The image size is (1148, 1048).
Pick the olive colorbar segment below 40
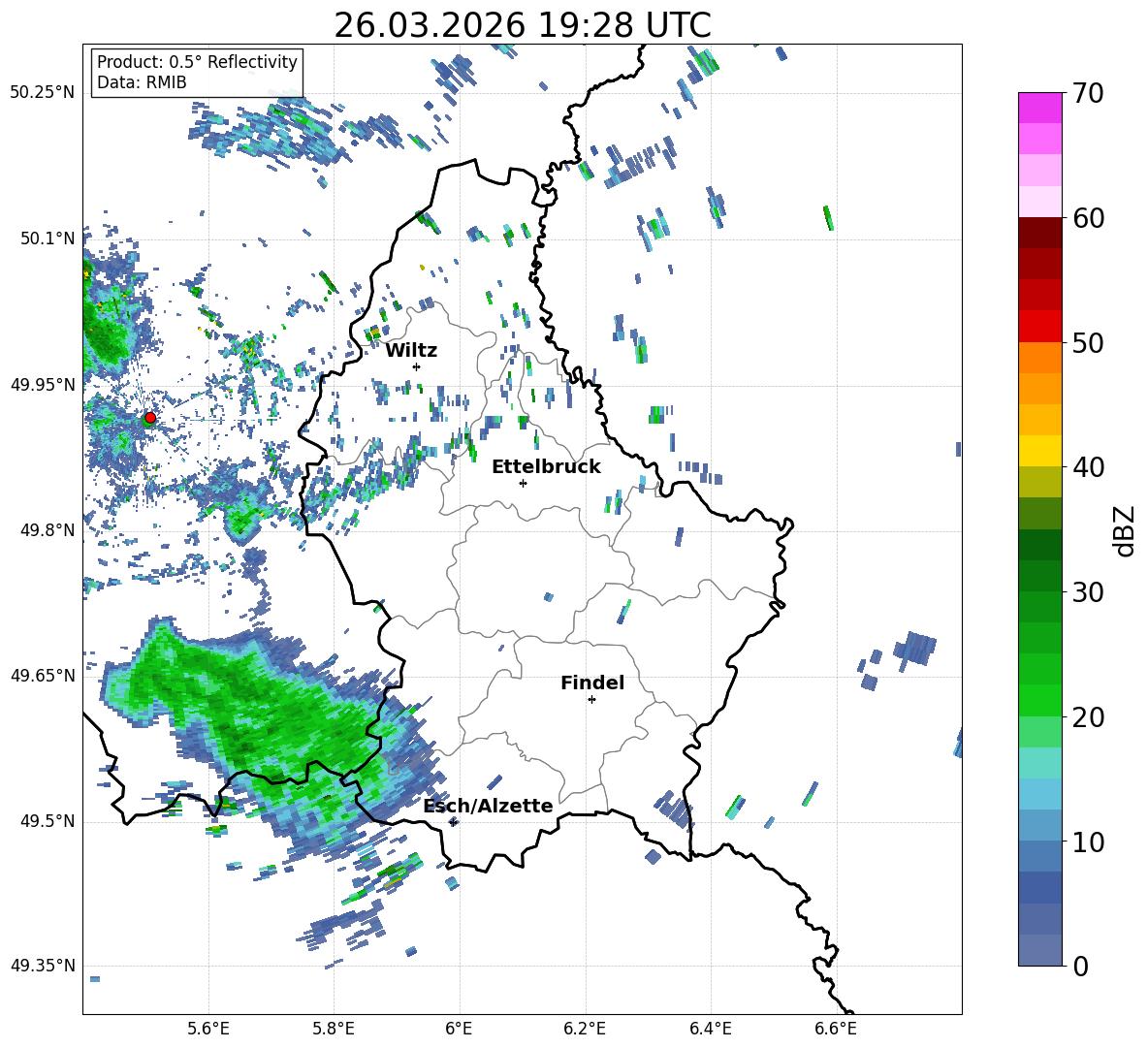(1039, 482)
